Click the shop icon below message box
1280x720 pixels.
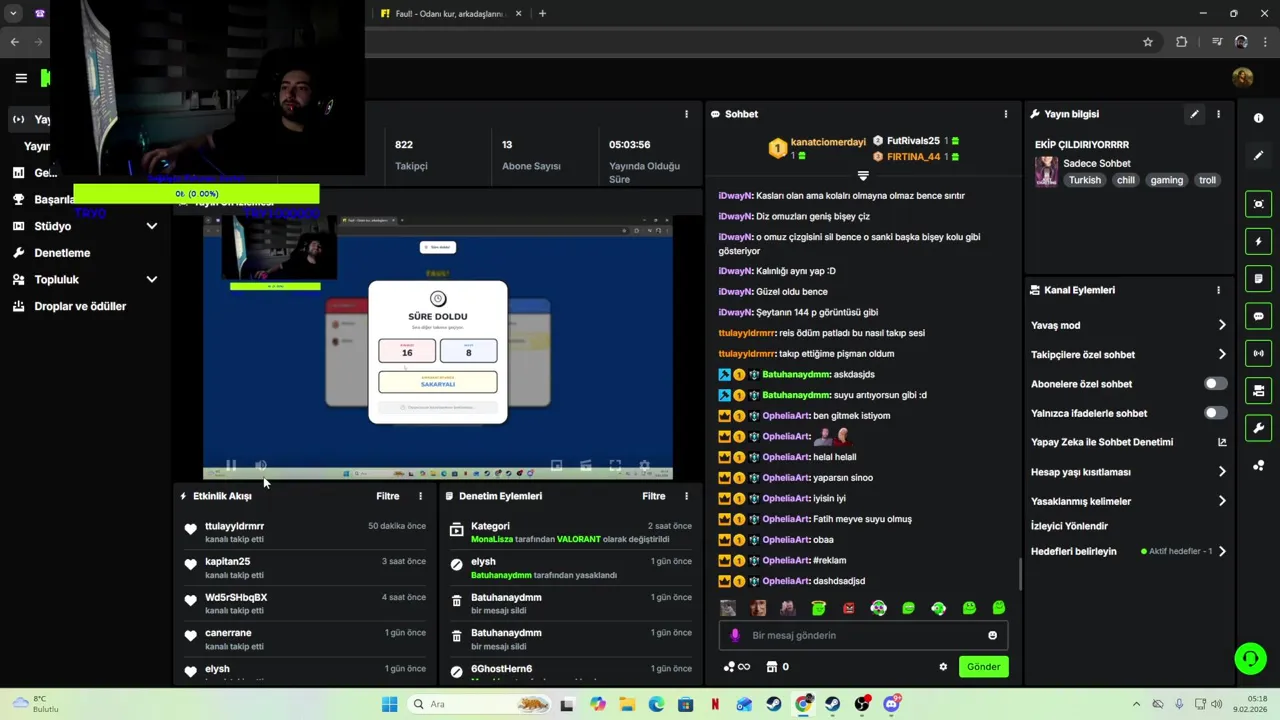point(772,667)
